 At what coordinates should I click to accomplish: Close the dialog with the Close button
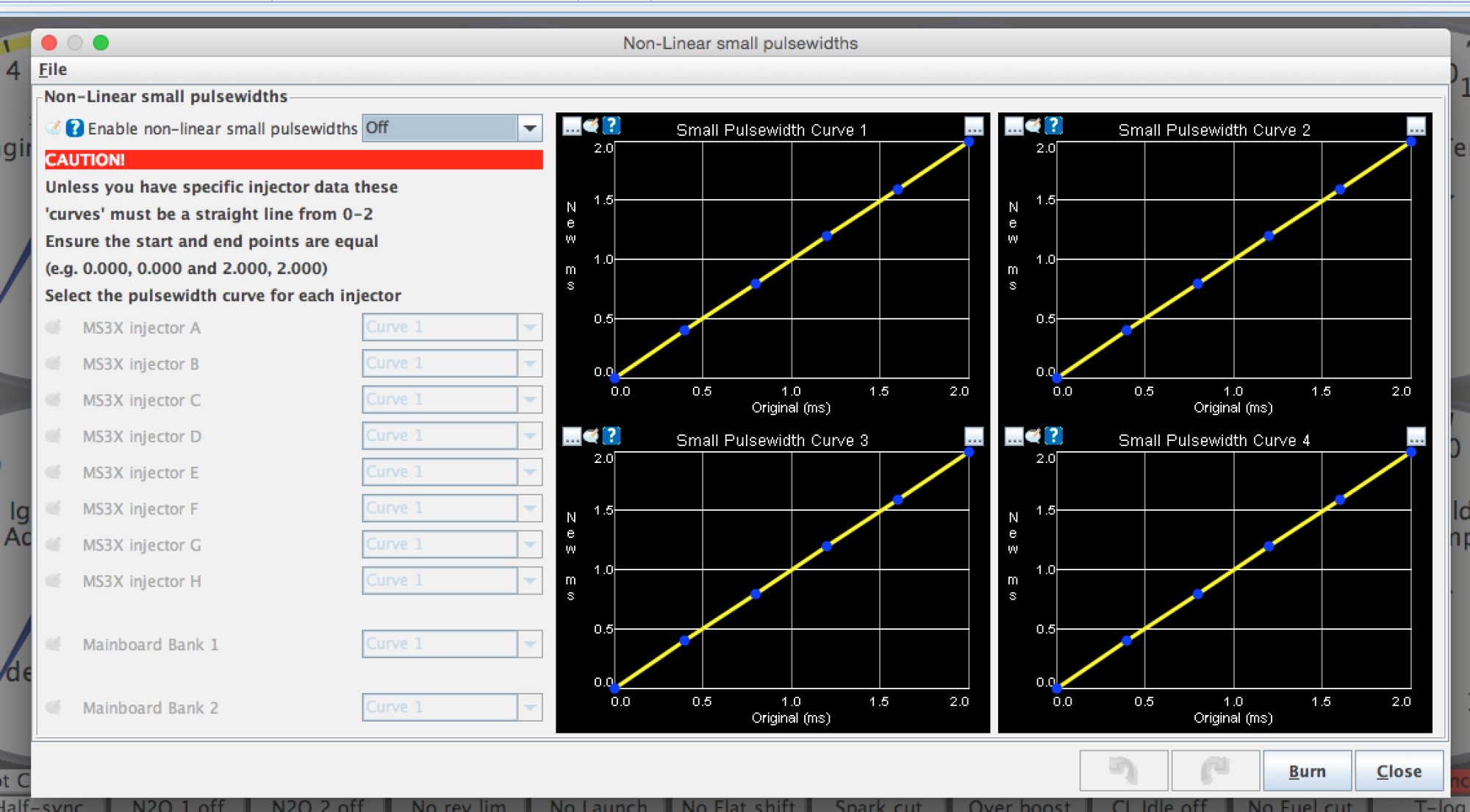coord(1399,771)
